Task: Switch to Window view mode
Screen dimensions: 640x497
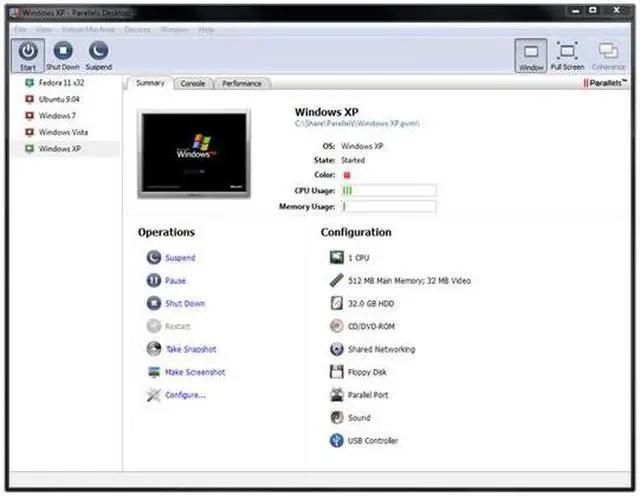Action: 531,56
